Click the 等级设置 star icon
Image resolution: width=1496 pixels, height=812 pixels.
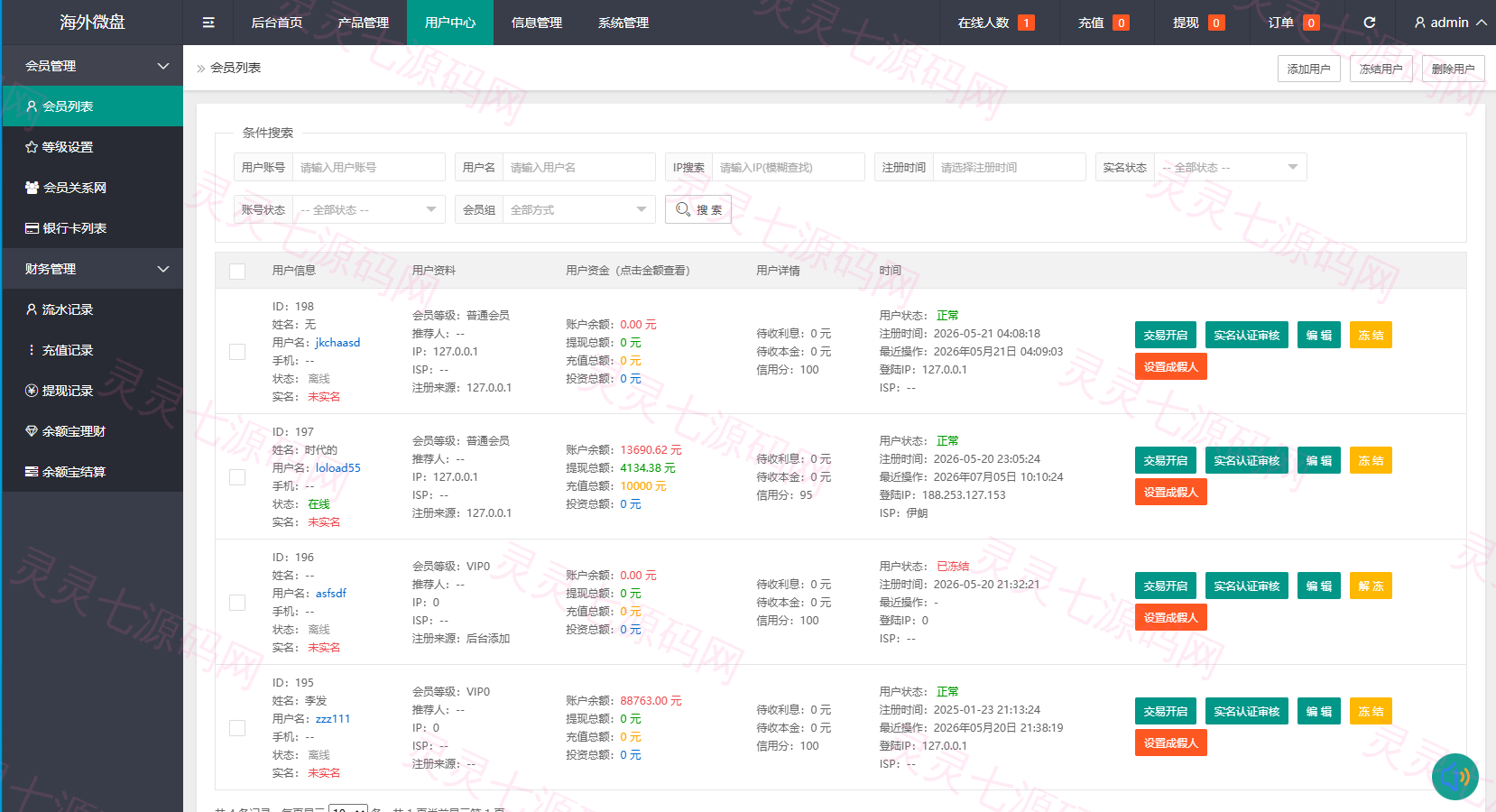coord(32,147)
